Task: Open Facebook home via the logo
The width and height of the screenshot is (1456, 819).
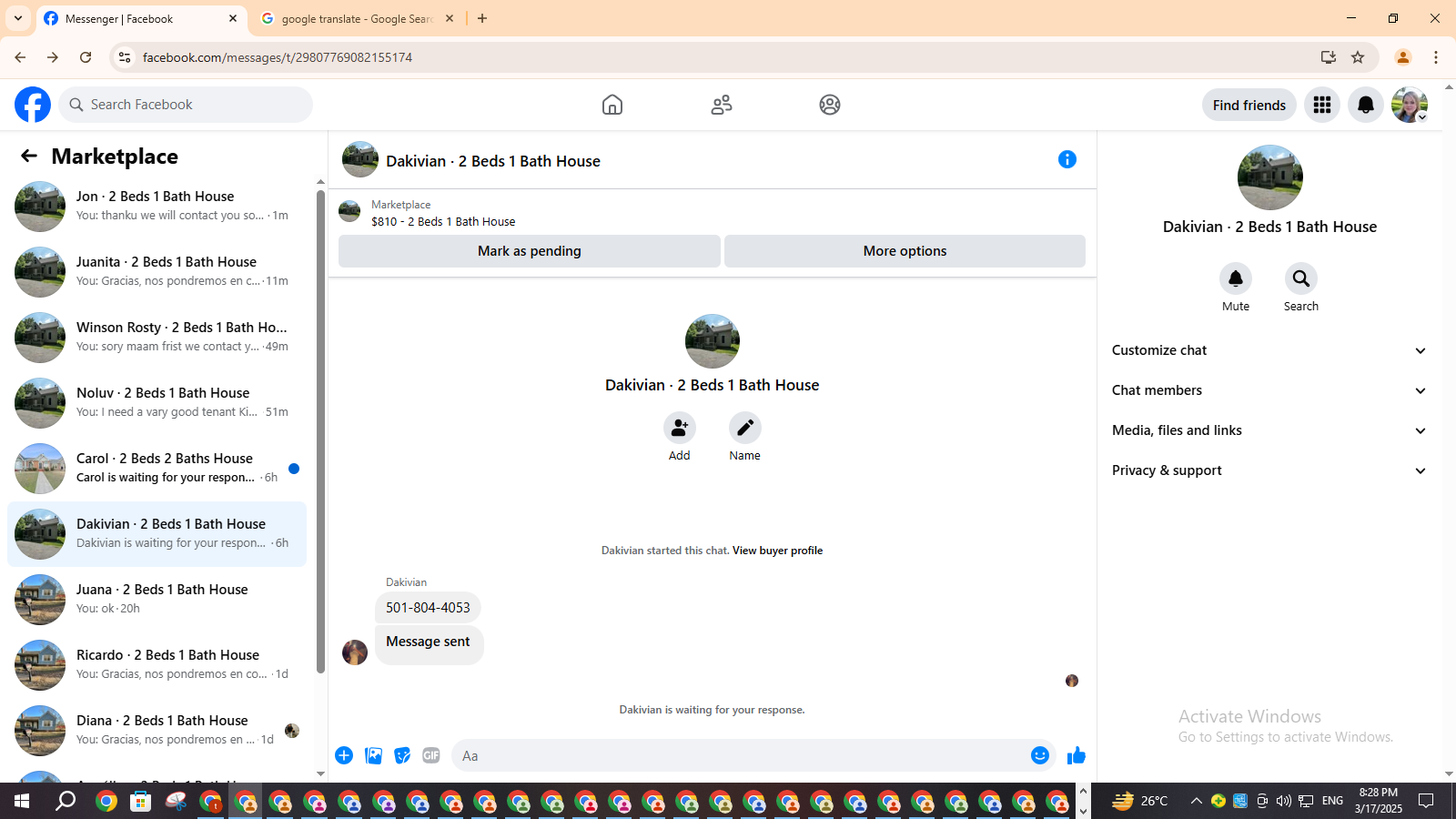Action: click(x=33, y=105)
